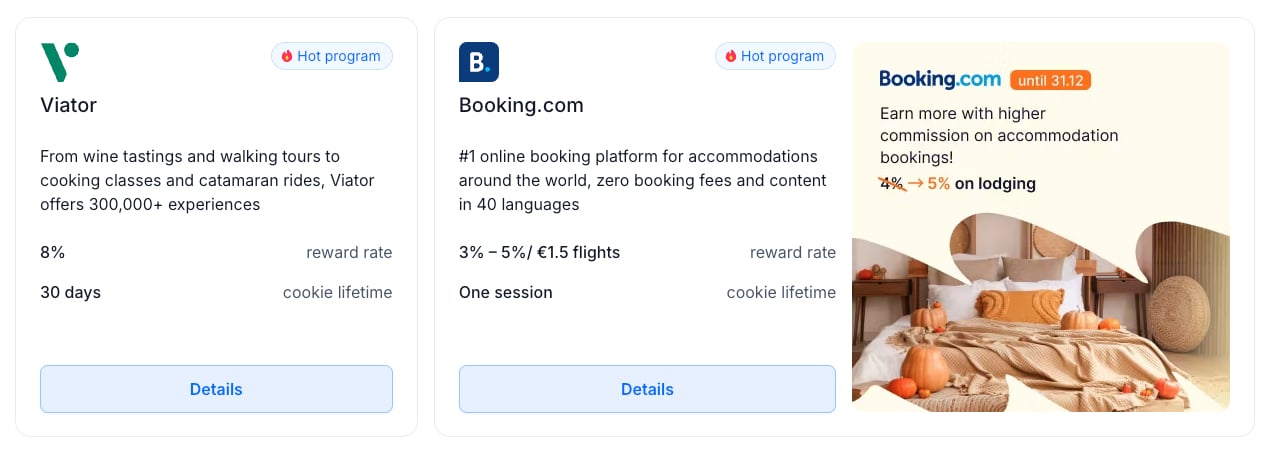Click the Booking.com program title
Image resolution: width=1267 pixels, height=452 pixels.
(521, 105)
